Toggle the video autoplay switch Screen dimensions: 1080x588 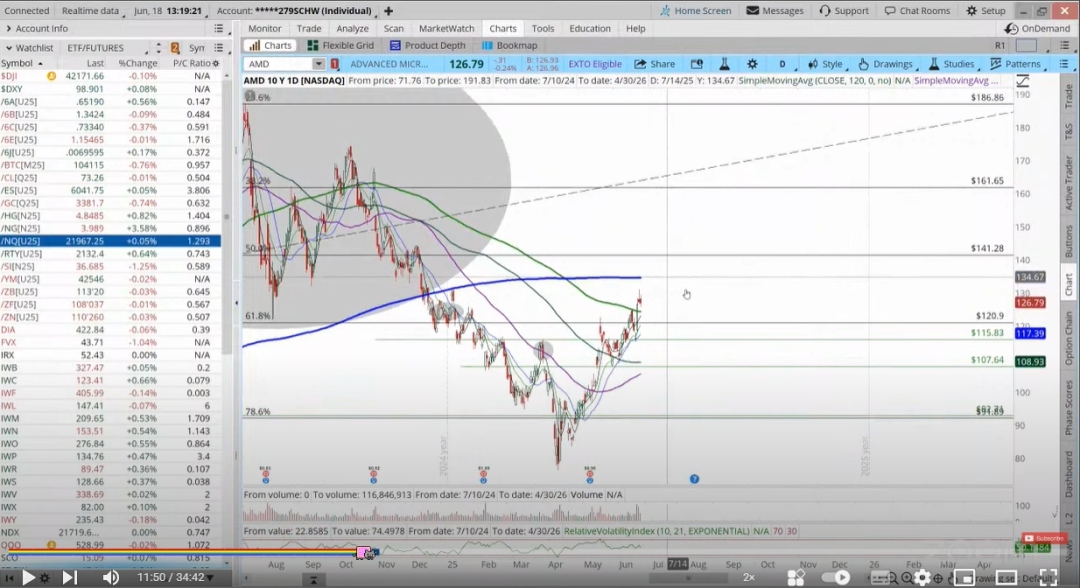tap(837, 577)
